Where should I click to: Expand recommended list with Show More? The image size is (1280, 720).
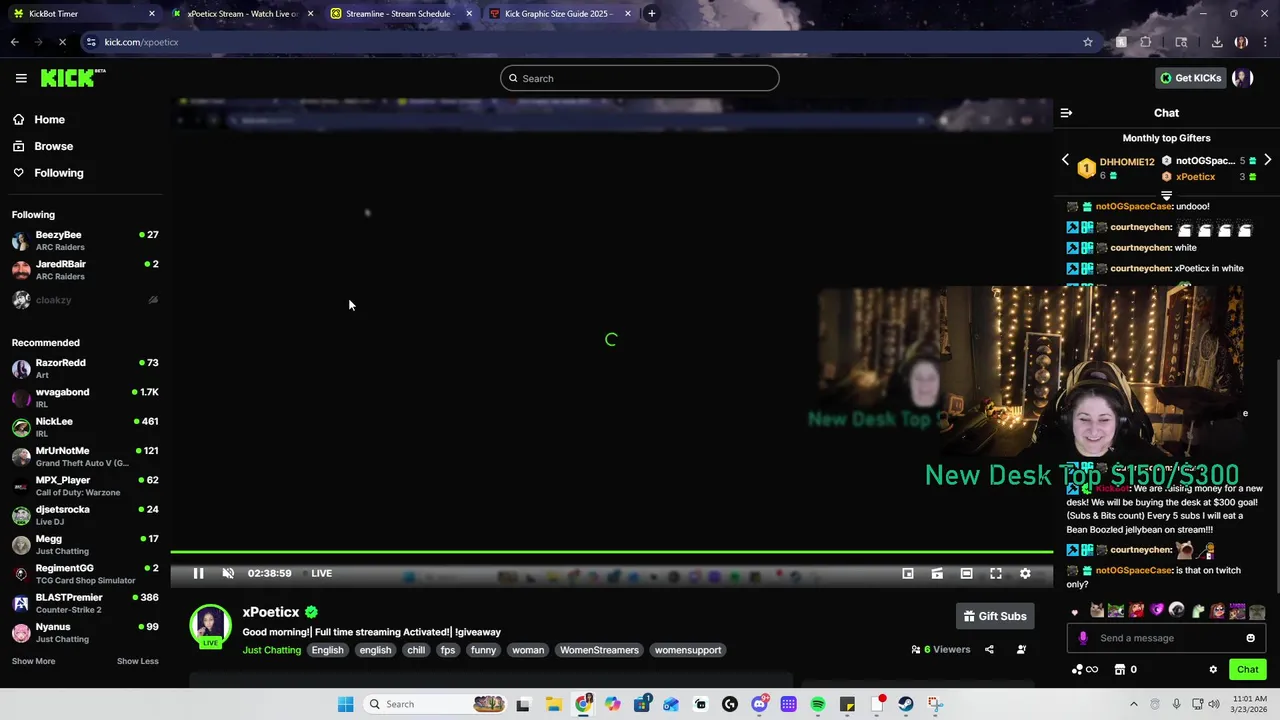point(33,661)
